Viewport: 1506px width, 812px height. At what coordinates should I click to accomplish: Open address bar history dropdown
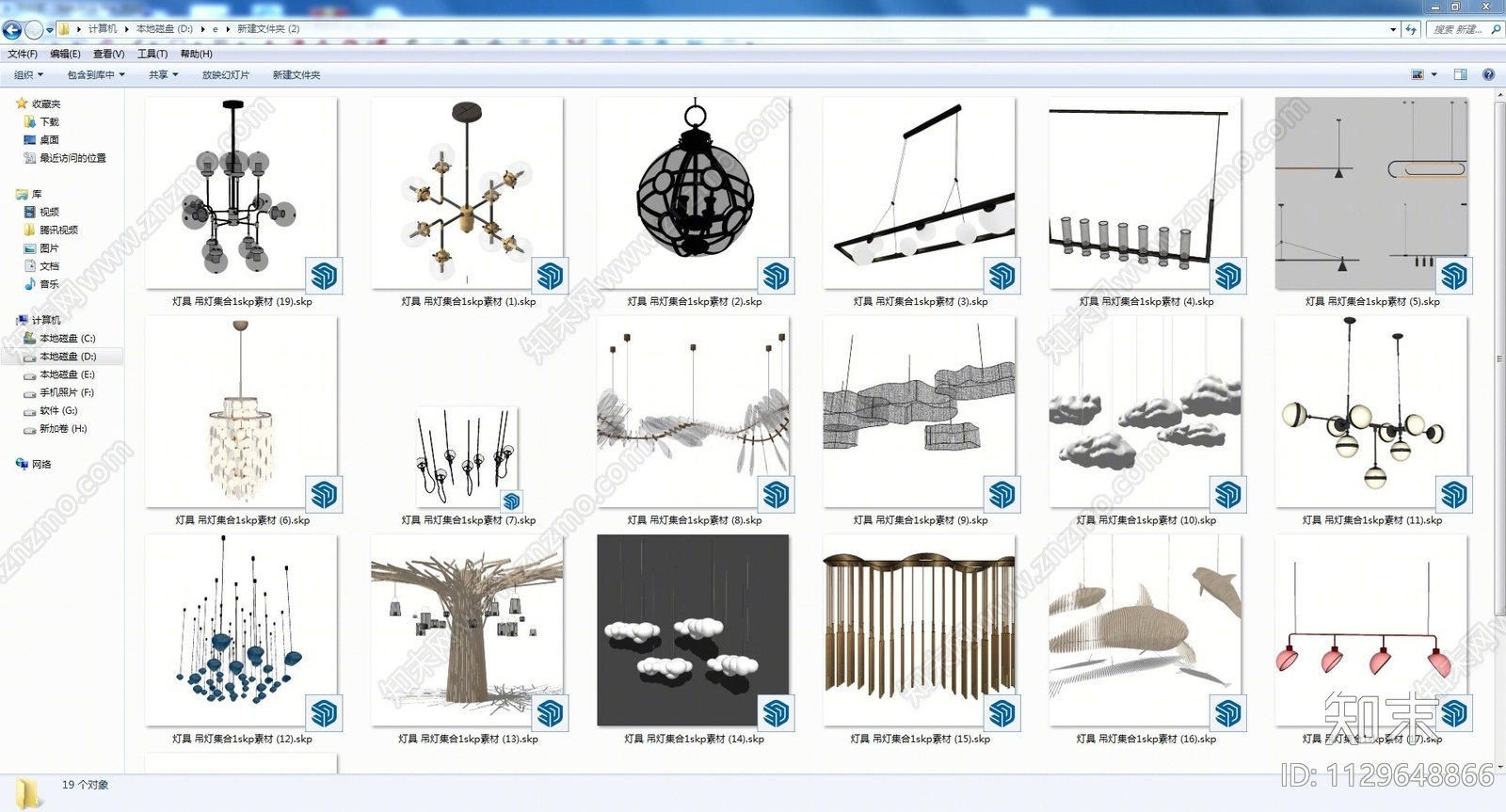1393,29
